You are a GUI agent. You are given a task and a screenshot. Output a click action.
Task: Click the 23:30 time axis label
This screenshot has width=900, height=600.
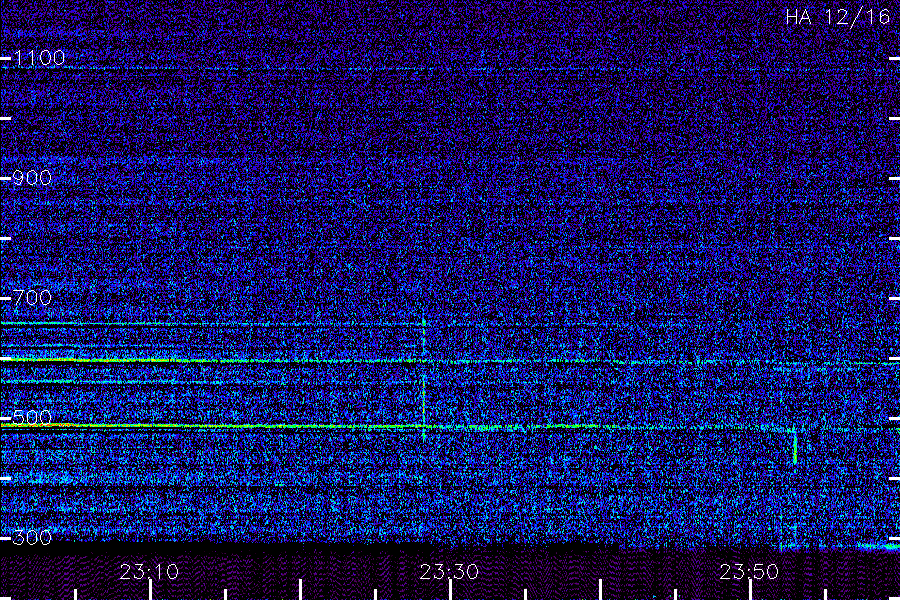[449, 572]
